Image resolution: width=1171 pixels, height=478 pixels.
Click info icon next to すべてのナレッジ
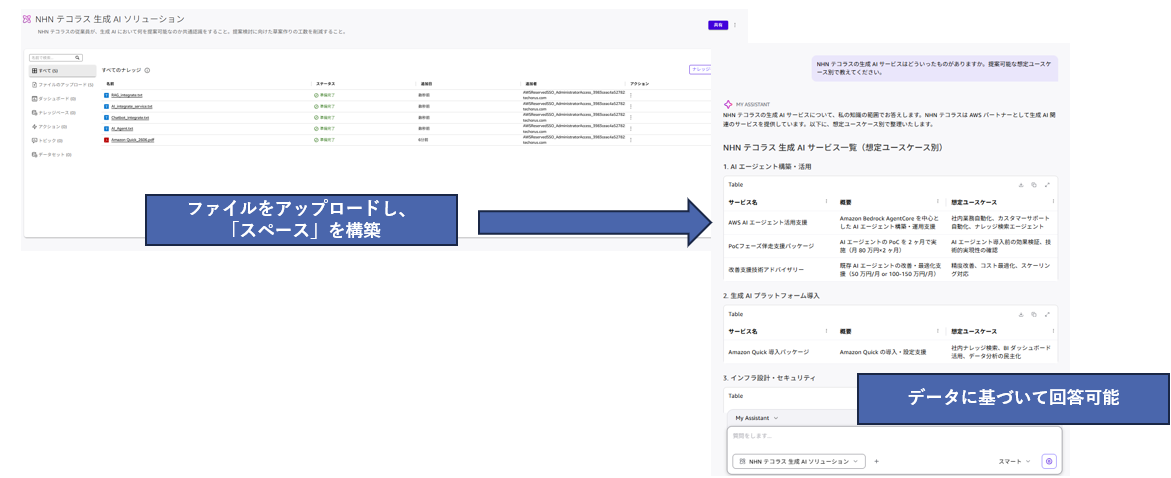(x=147, y=70)
